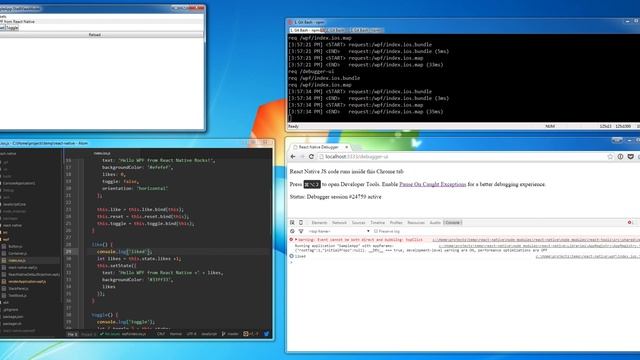Click the CRLF line ending in Atom status bar
The image size is (640, 360).
click(x=161, y=334)
